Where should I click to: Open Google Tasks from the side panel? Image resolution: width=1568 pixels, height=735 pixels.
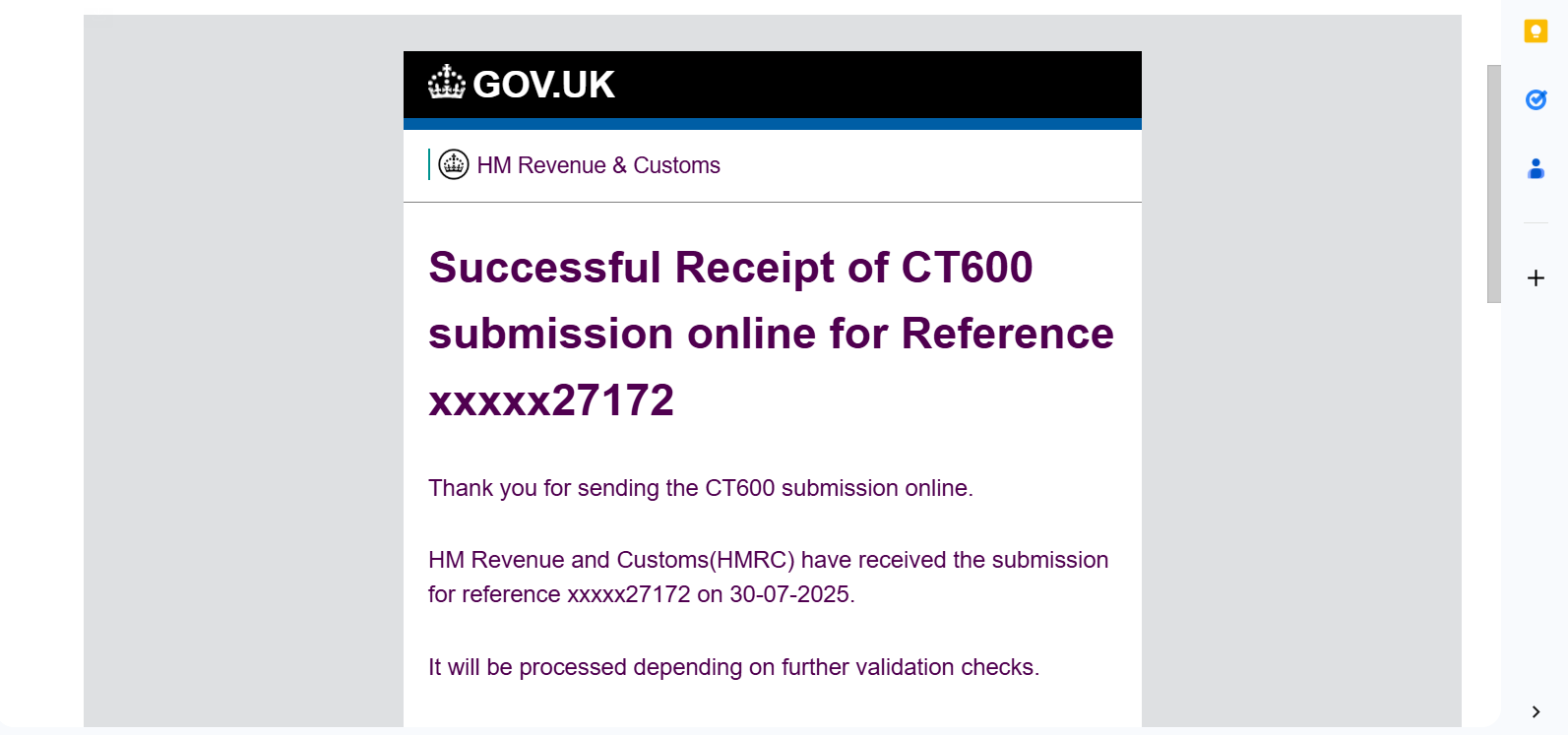(1536, 99)
